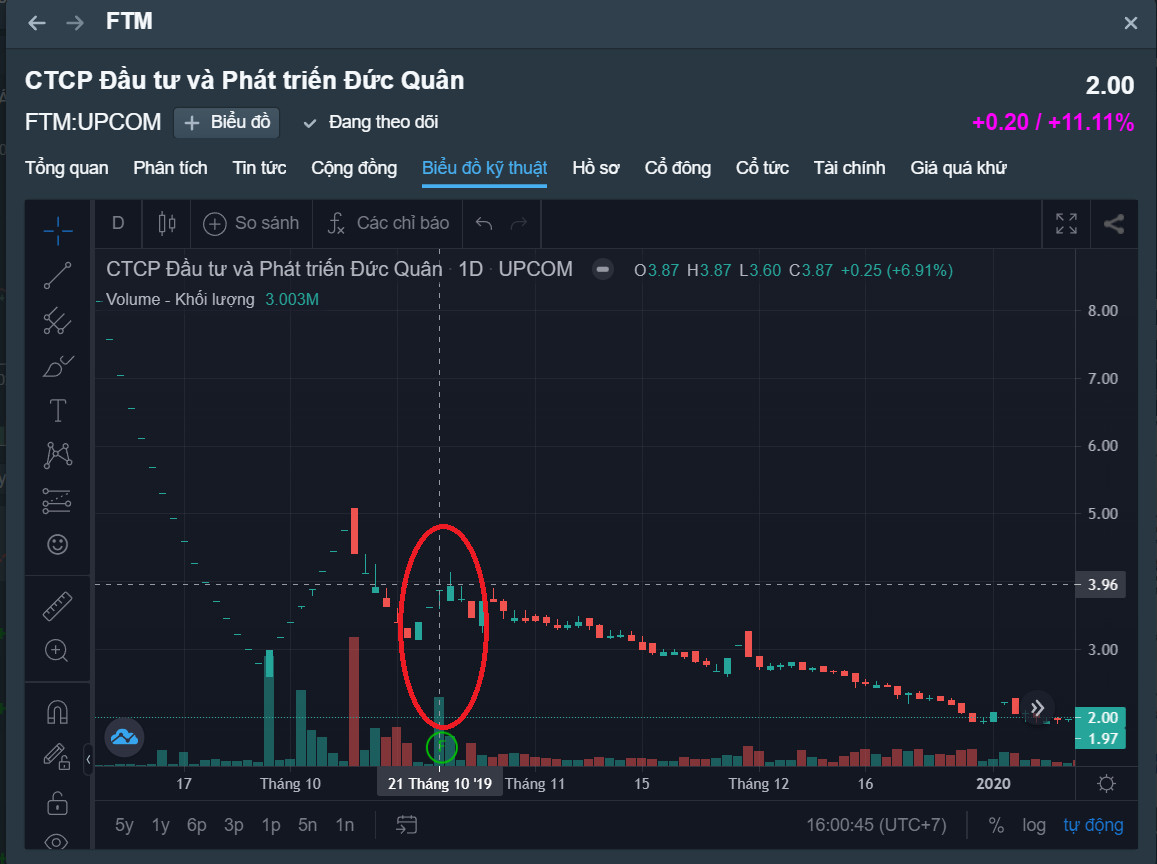
Task: Choose the pitchfork drawing tool
Action: (x=58, y=321)
